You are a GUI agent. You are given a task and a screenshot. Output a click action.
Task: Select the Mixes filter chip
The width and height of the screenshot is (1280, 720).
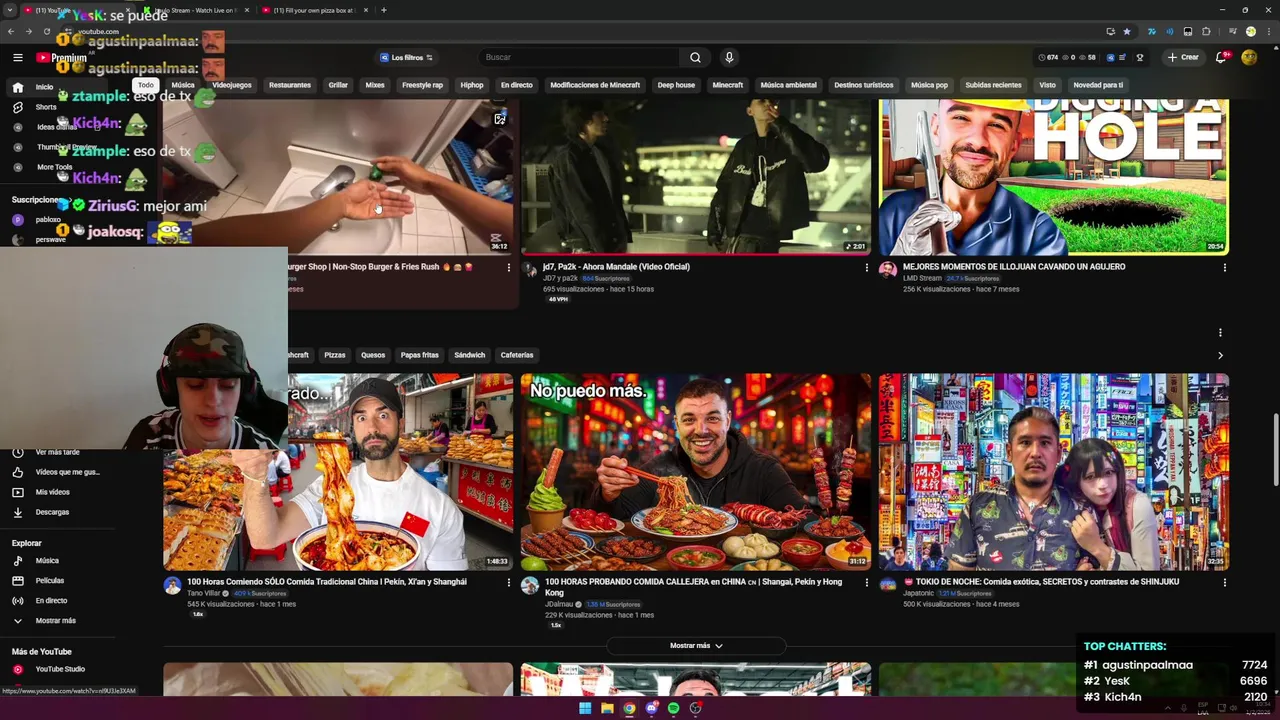(375, 85)
